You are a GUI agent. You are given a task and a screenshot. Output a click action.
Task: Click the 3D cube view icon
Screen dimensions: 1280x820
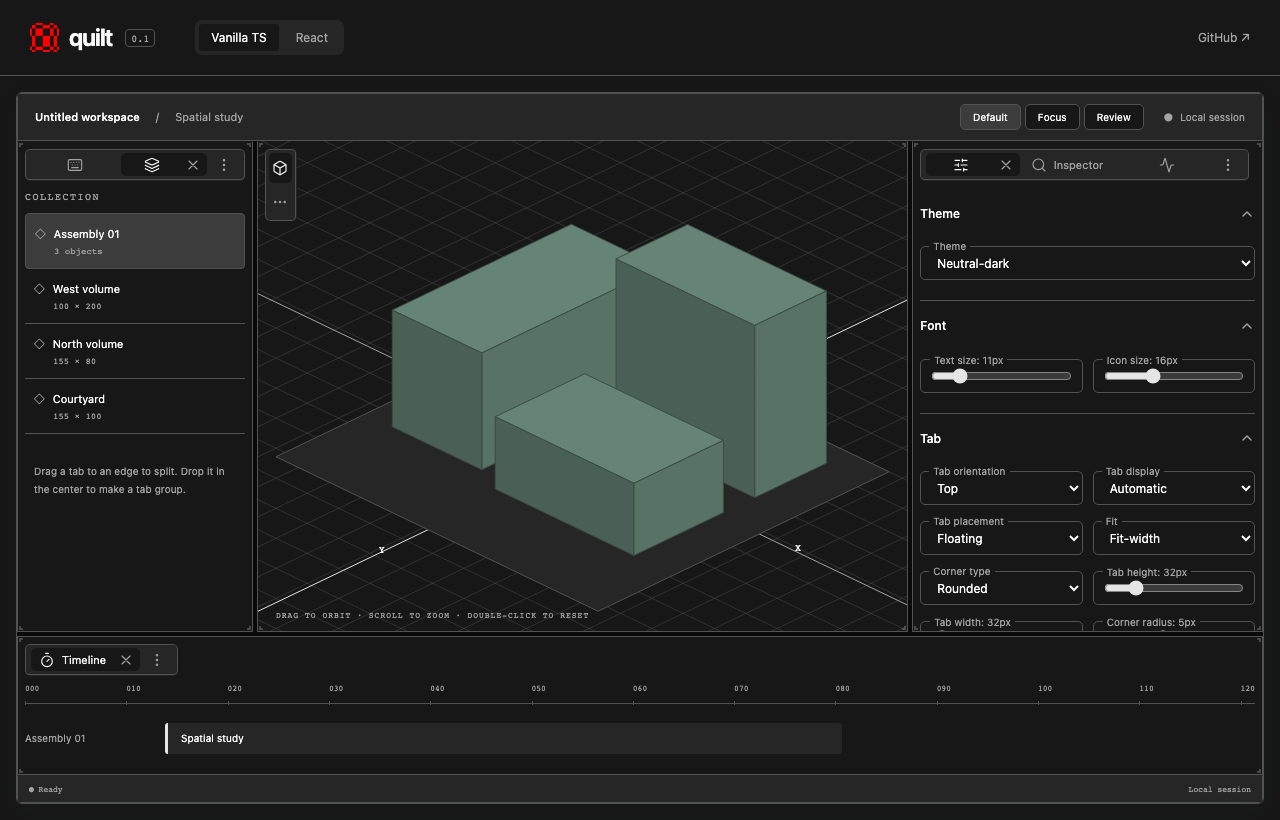click(x=280, y=168)
